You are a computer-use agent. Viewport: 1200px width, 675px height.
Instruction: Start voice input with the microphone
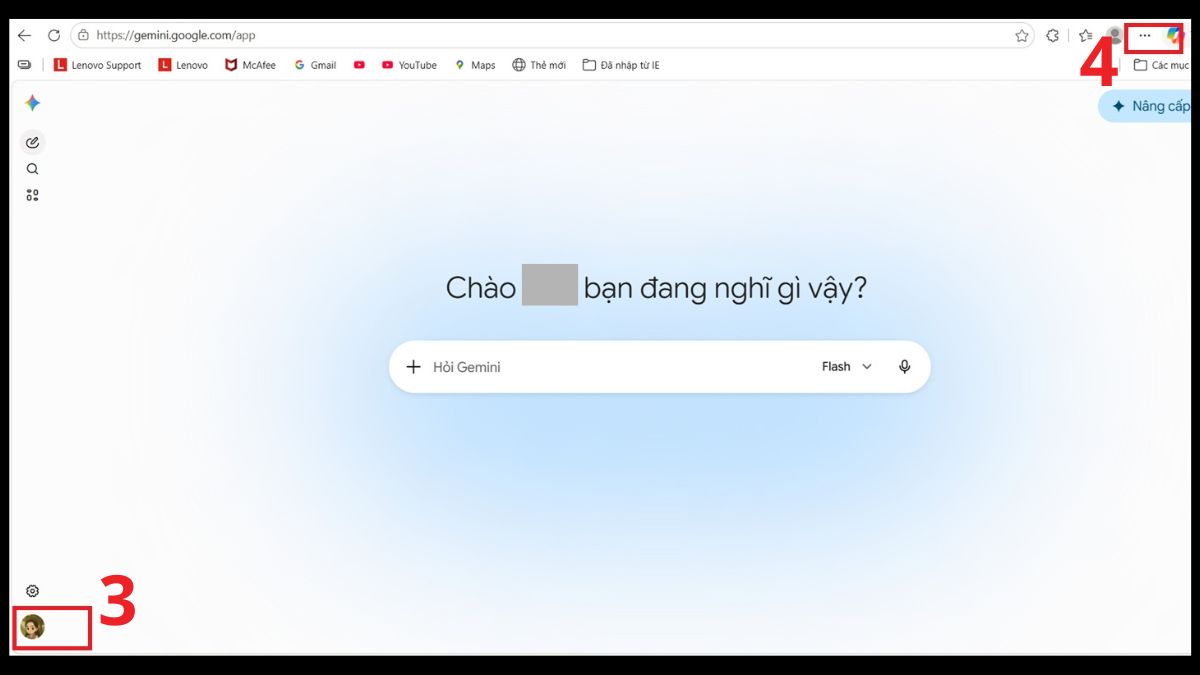905,367
